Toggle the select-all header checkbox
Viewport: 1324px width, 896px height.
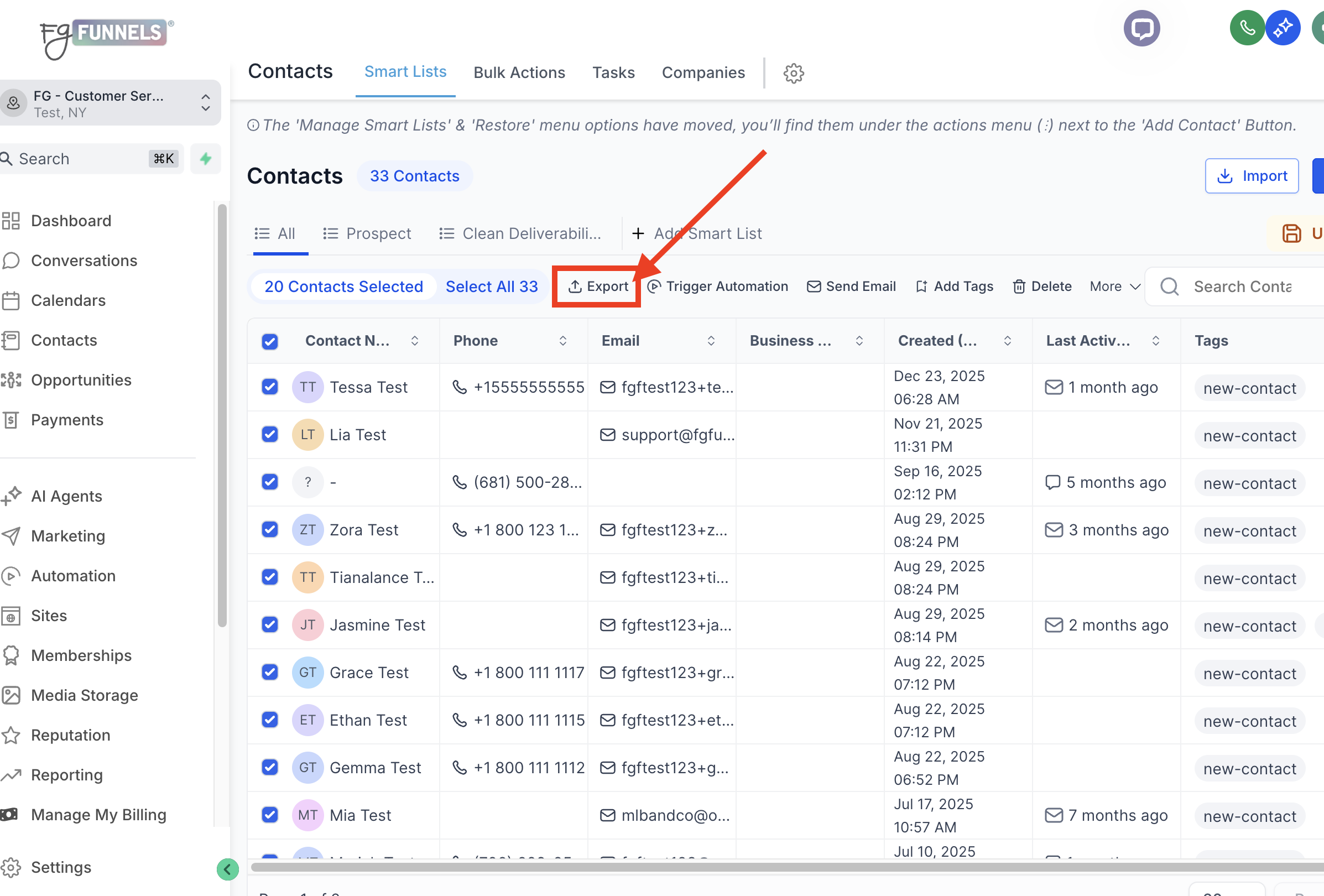pos(270,341)
